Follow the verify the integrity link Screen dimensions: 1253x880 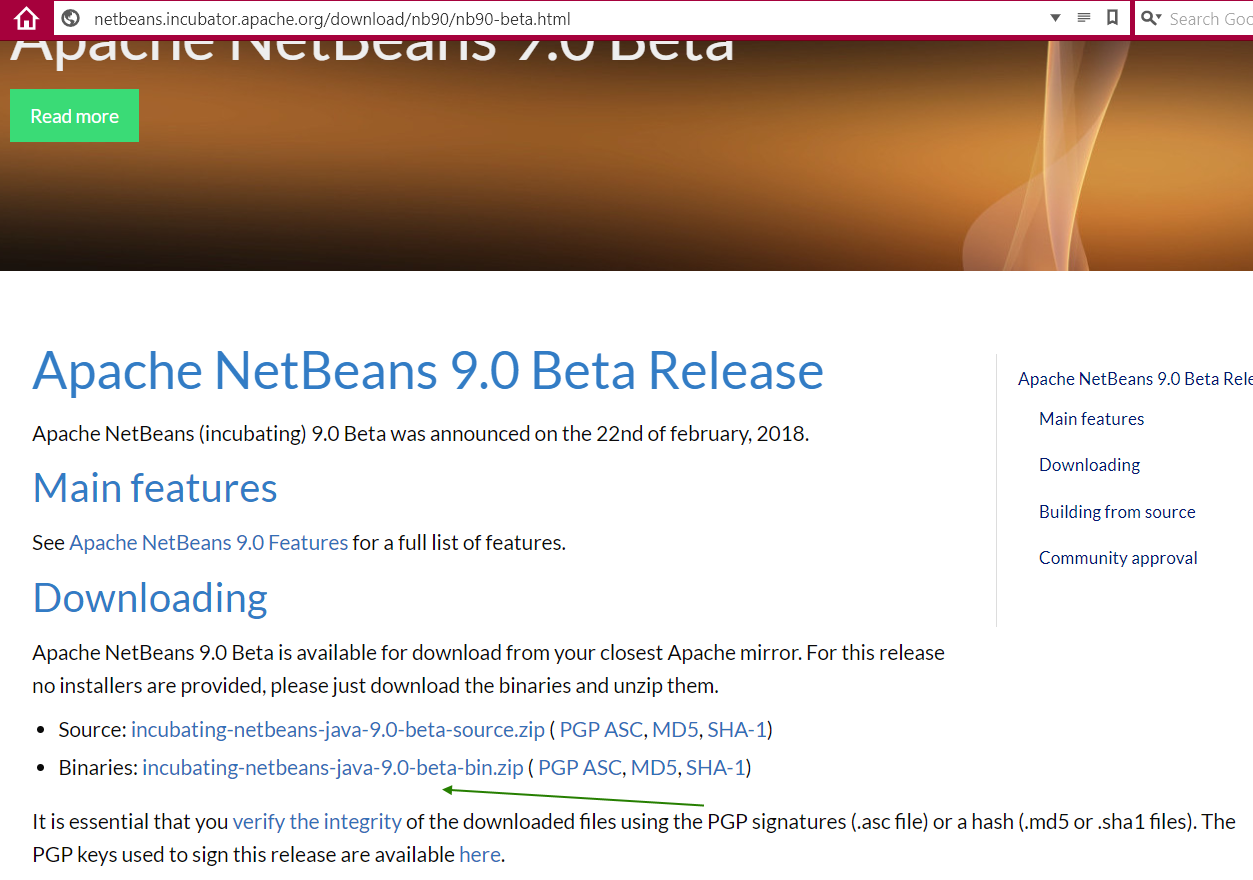317,821
